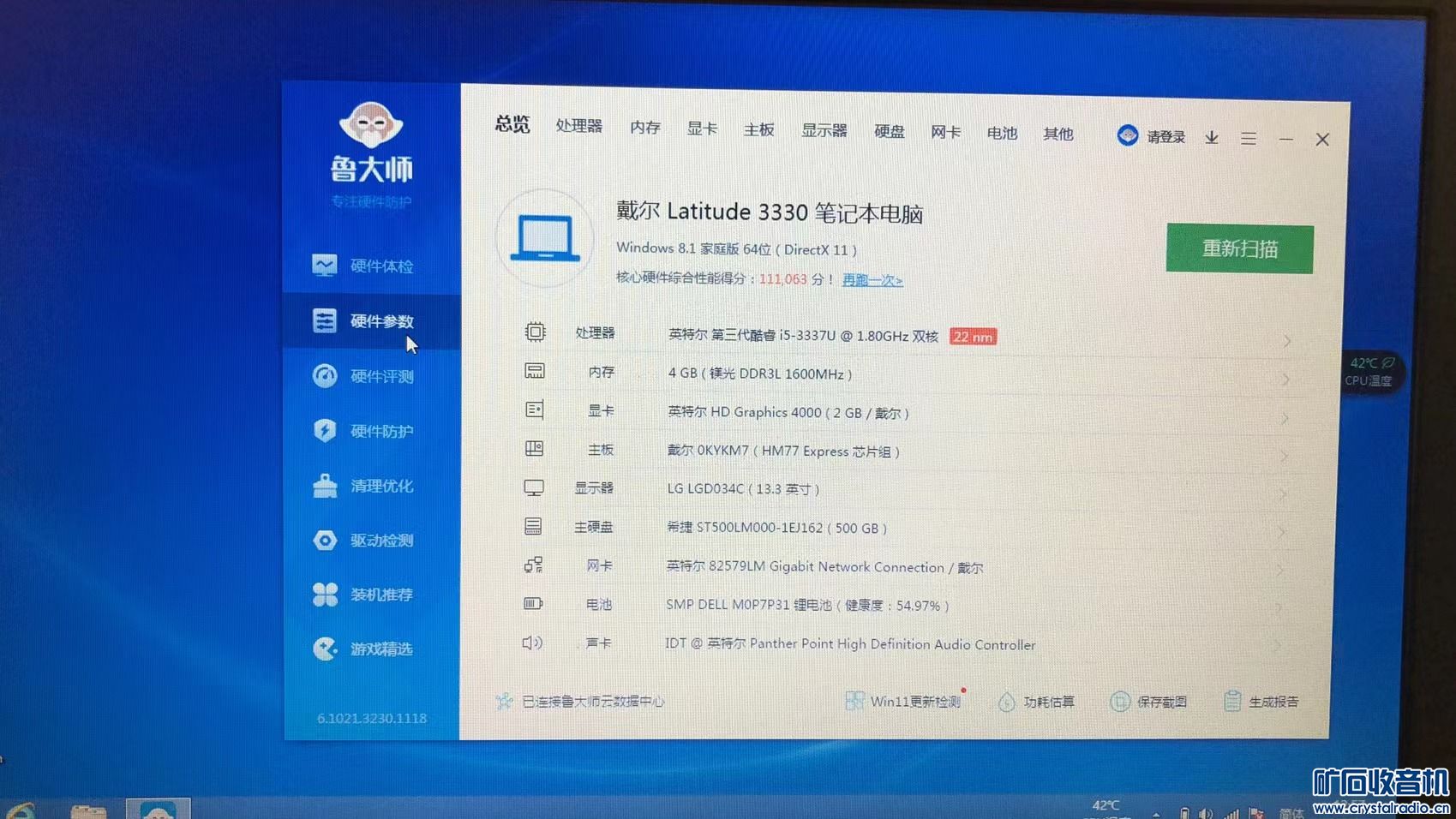Switch to the 其他 tab
This screenshot has height=819, width=1456.
(x=1058, y=135)
